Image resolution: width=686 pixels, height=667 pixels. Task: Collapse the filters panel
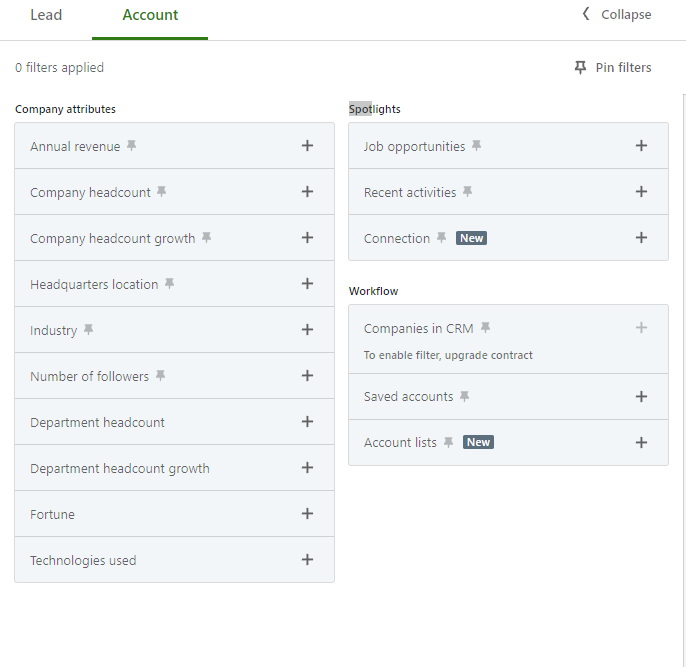coord(616,15)
